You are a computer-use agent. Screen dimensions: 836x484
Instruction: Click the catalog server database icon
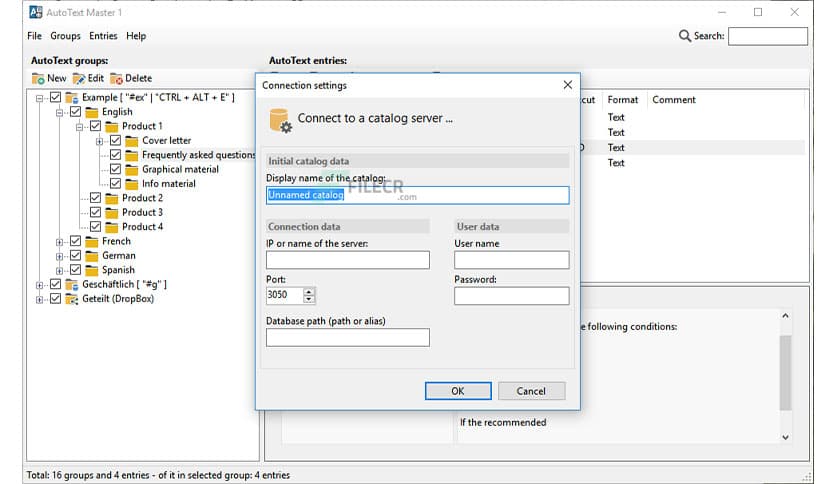280,120
